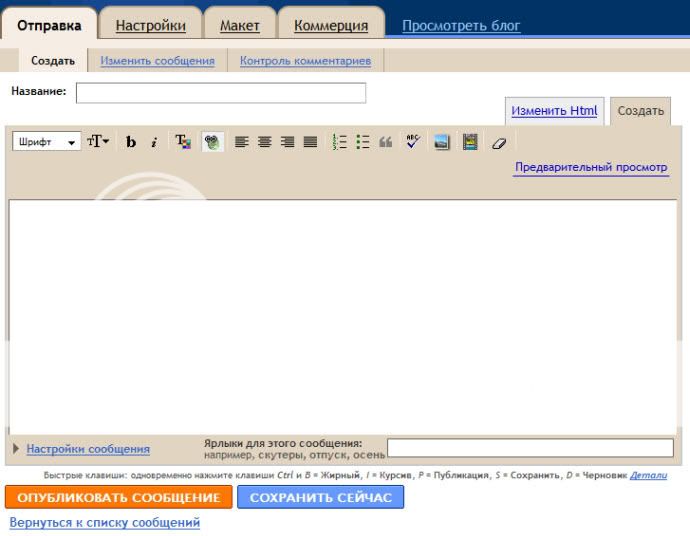Switch to the Настройки tab

pos(151,25)
